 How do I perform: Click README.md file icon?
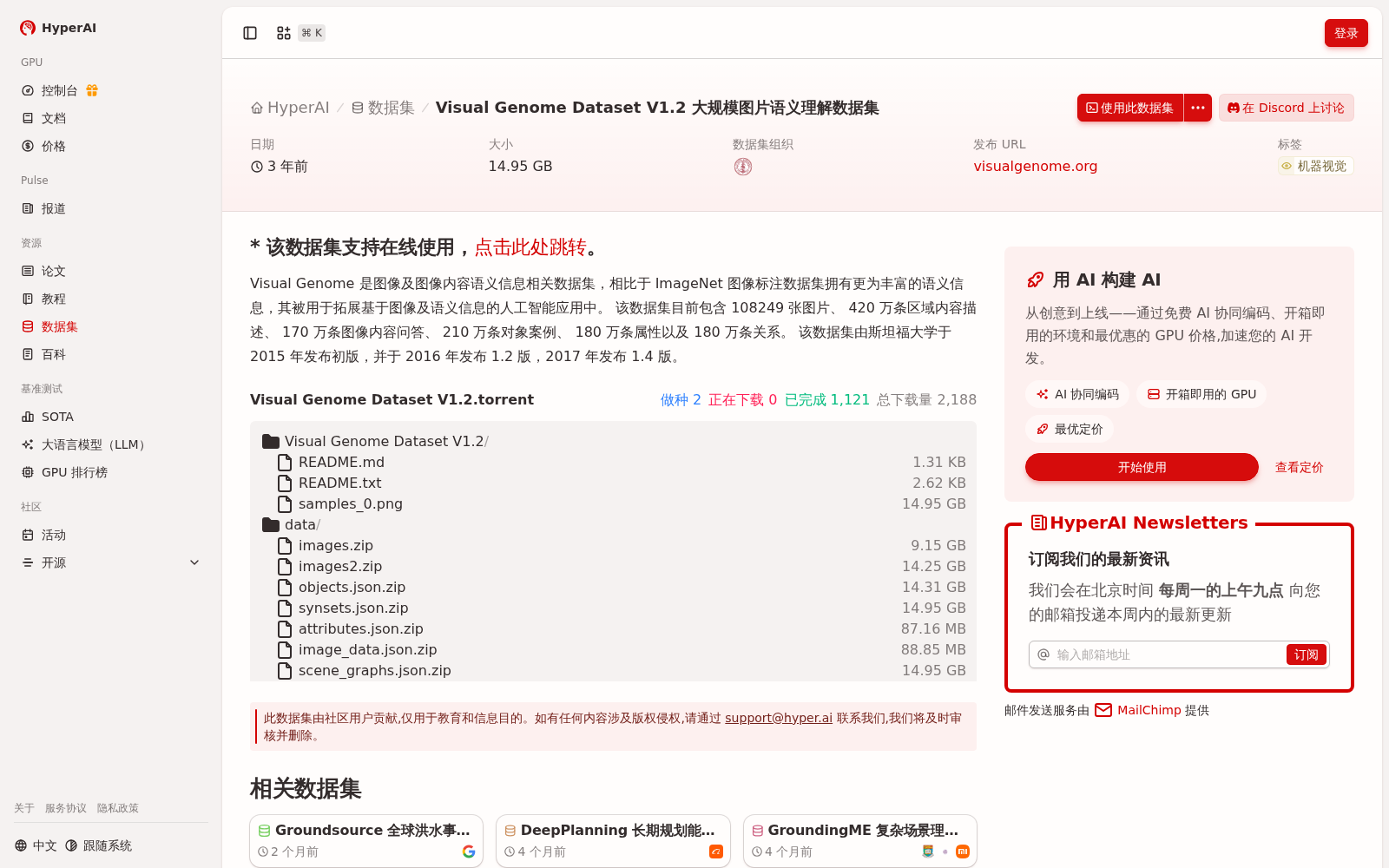pos(284,462)
